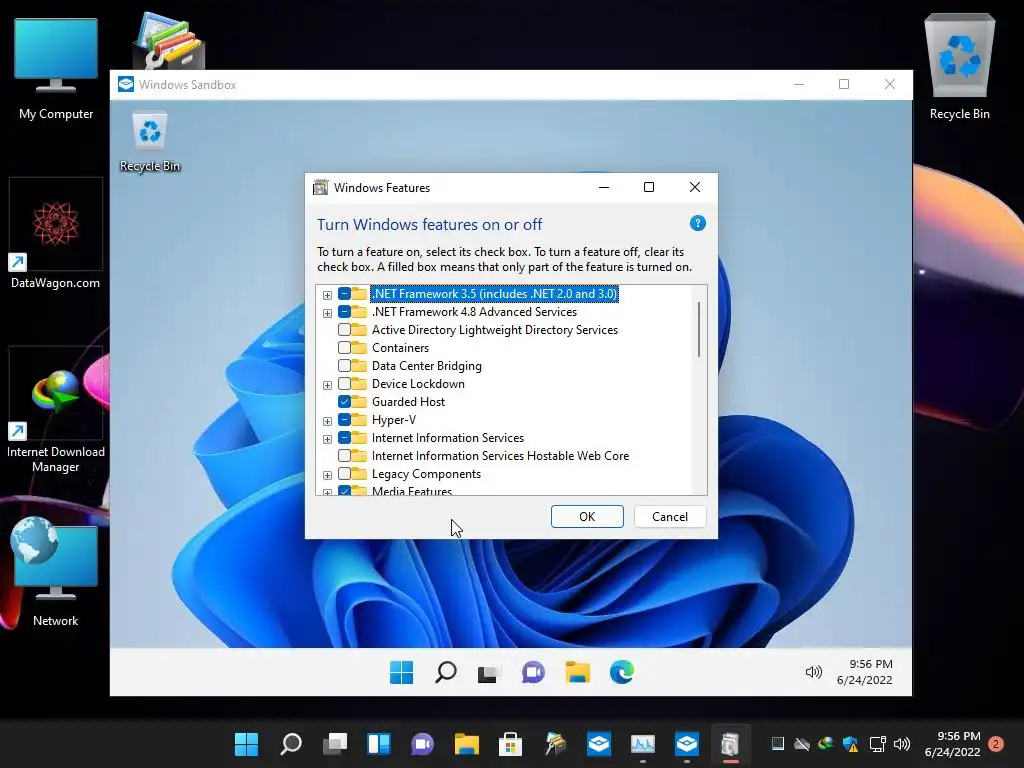Screen dimensions: 1024x768
Task: Toggle the Hyper-V checkbox
Action: (344, 420)
